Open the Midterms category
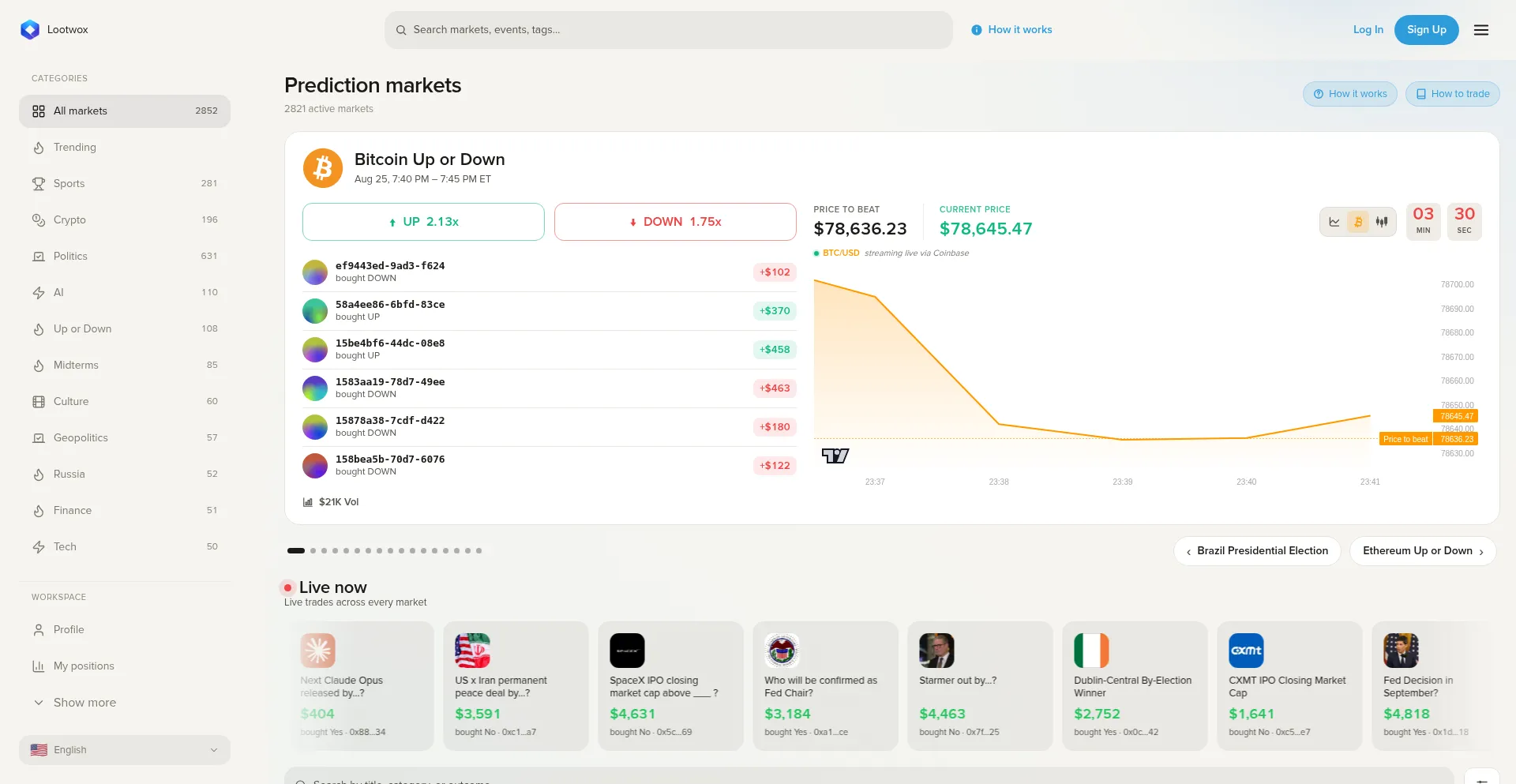1516x784 pixels. 125,366
